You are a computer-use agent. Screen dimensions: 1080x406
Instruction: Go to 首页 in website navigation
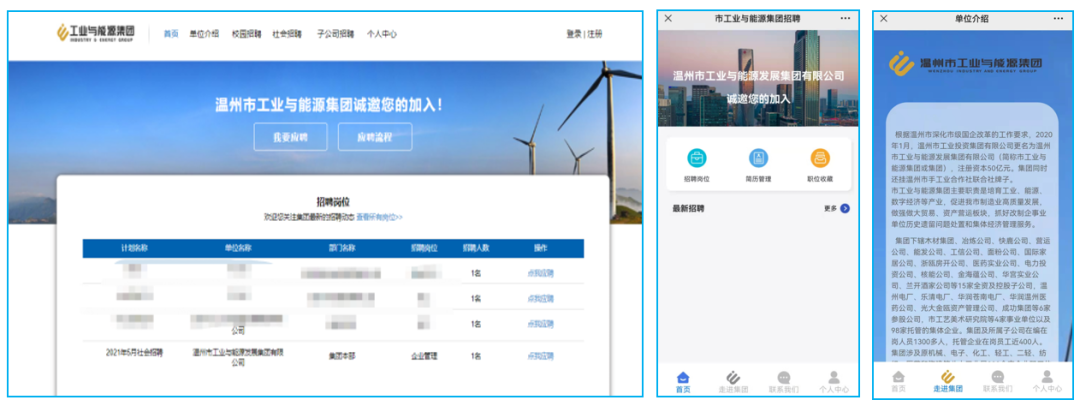[x=171, y=34]
